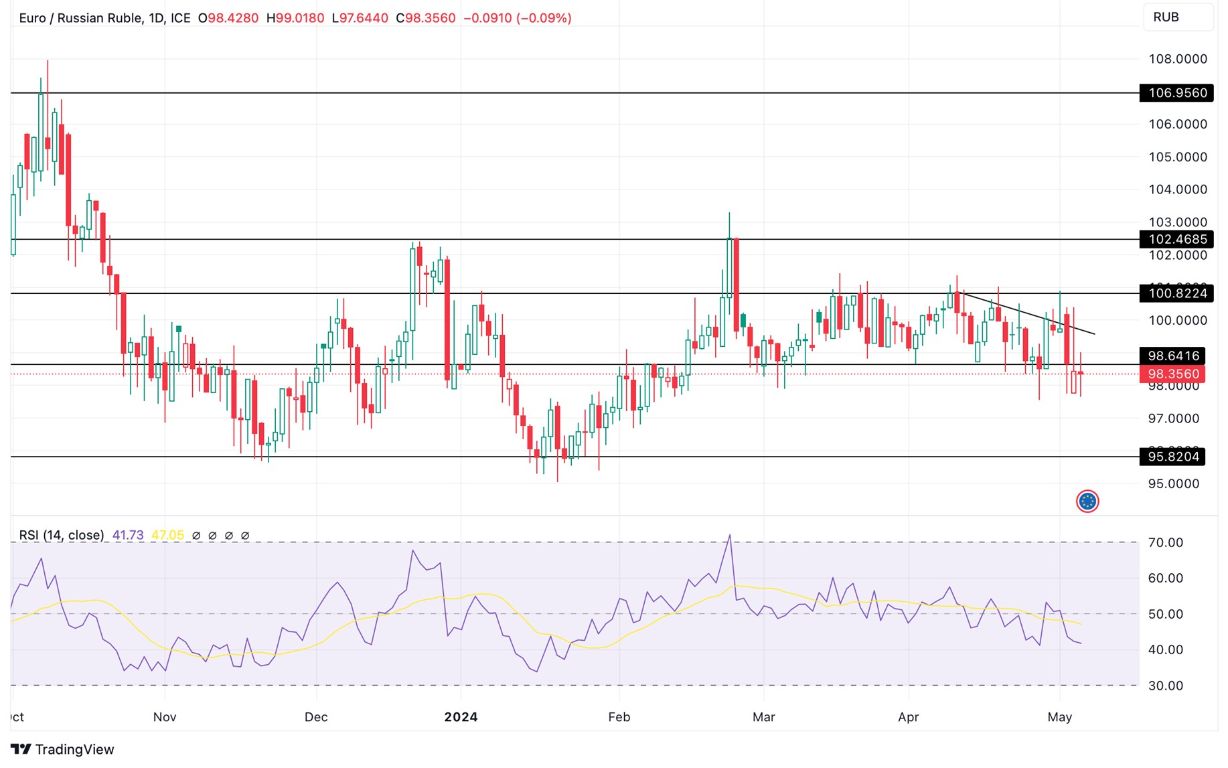Viewport: 1228px width, 768px height.
Task: Select the 106.9560 horizontal line price label
Action: 1178,92
